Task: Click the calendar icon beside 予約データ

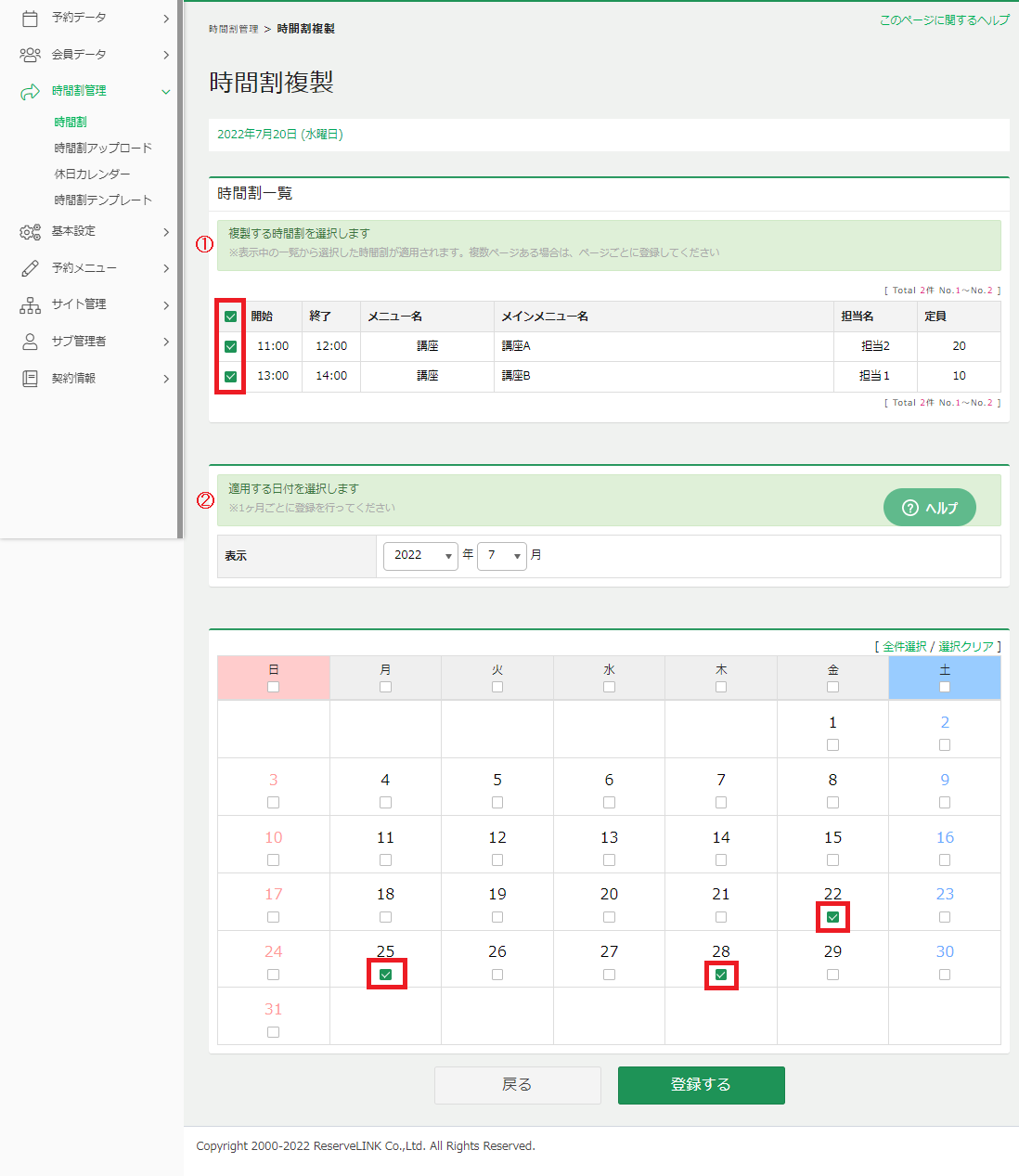Action: (x=30, y=18)
